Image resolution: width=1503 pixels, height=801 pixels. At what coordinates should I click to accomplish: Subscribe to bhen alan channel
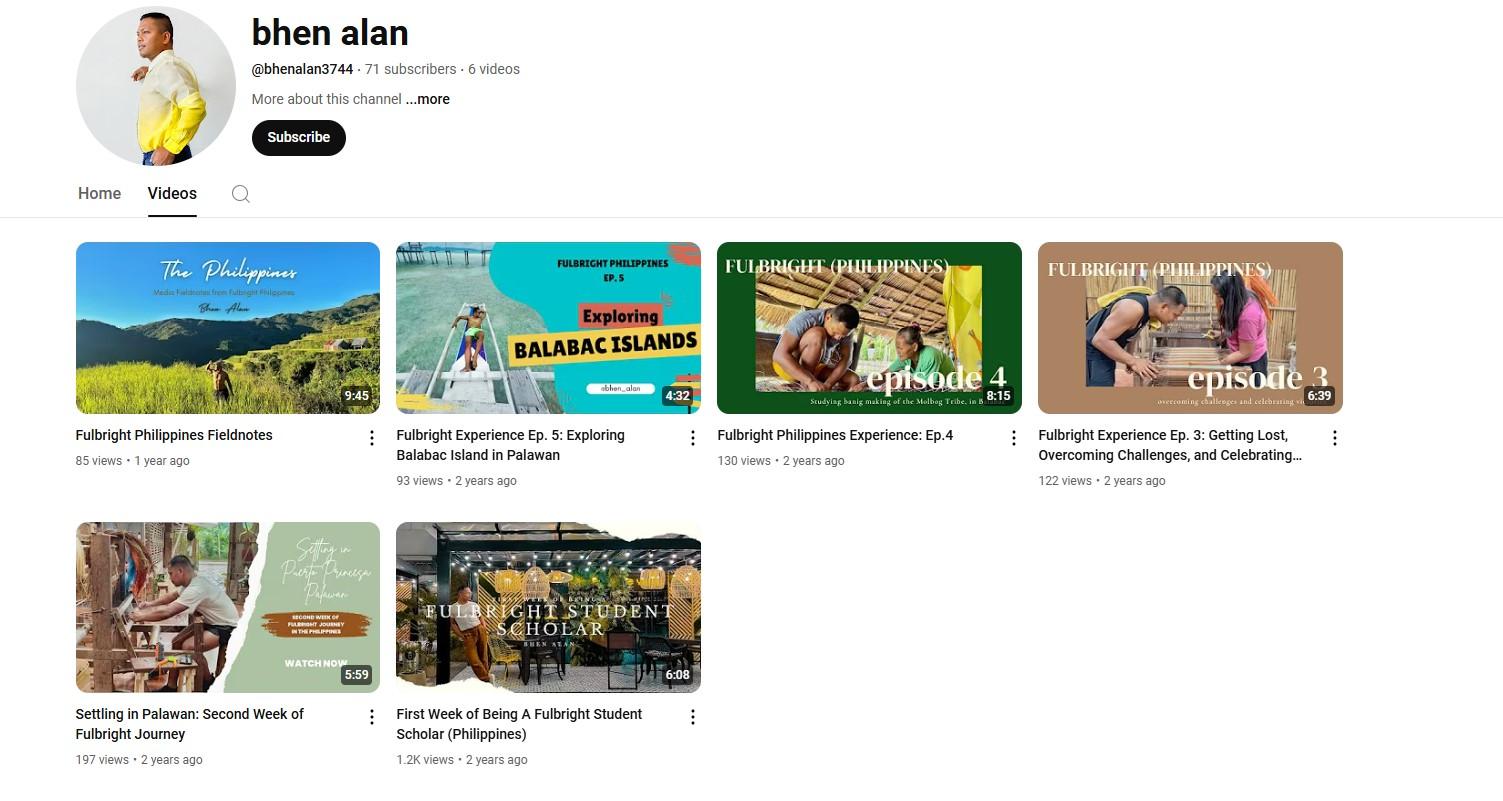[x=298, y=138]
